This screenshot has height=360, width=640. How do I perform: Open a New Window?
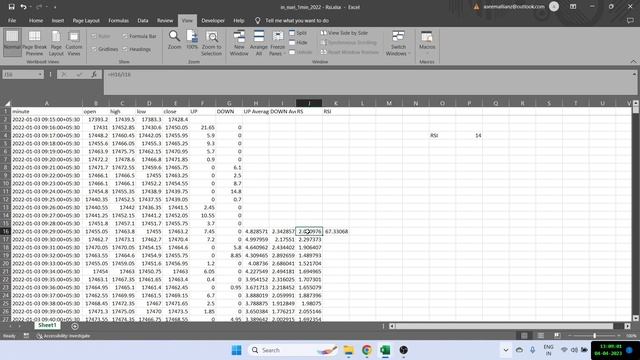click(x=239, y=43)
